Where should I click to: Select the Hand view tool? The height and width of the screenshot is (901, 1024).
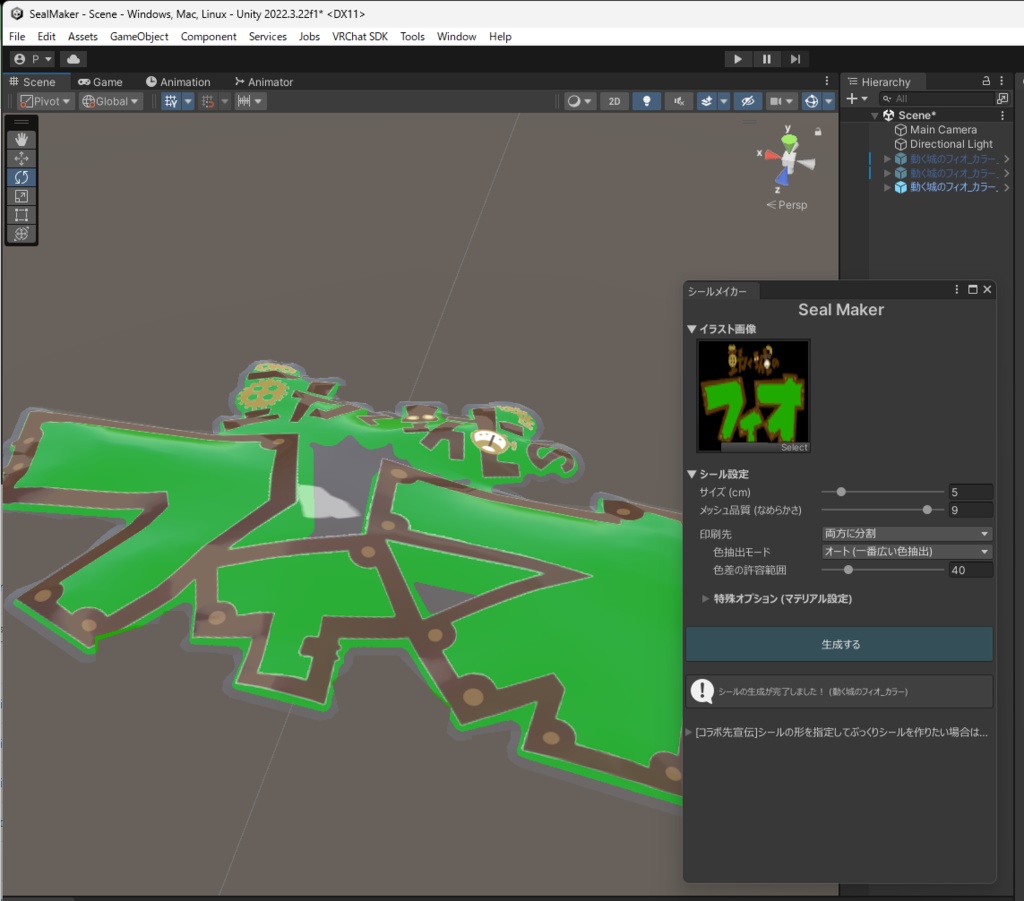click(22, 139)
